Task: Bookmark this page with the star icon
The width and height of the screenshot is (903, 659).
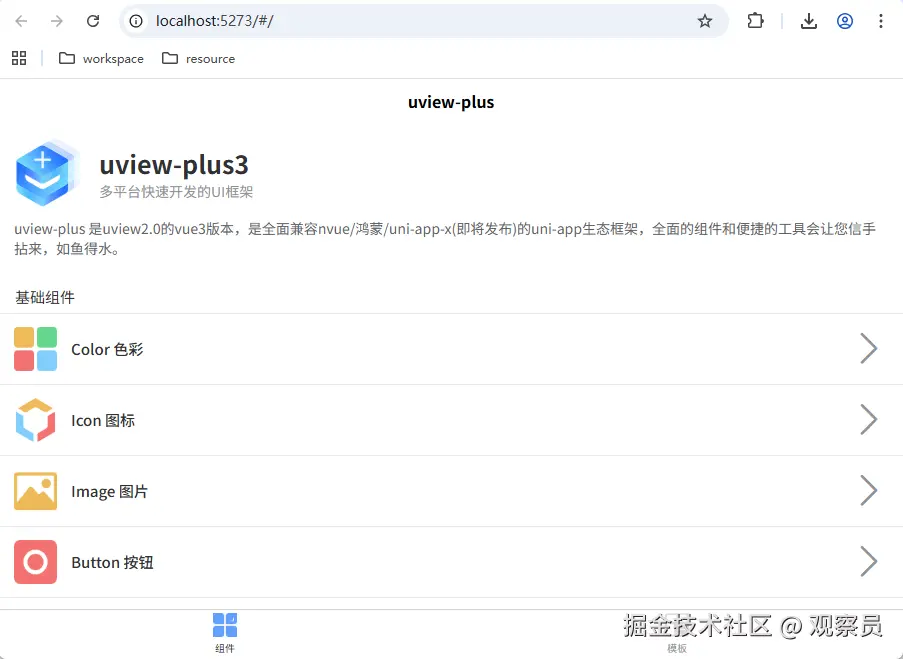Action: [x=705, y=21]
